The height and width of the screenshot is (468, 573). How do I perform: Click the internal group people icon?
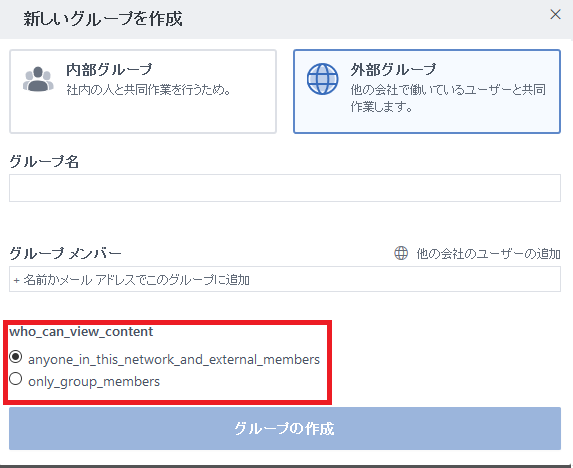(x=38, y=79)
